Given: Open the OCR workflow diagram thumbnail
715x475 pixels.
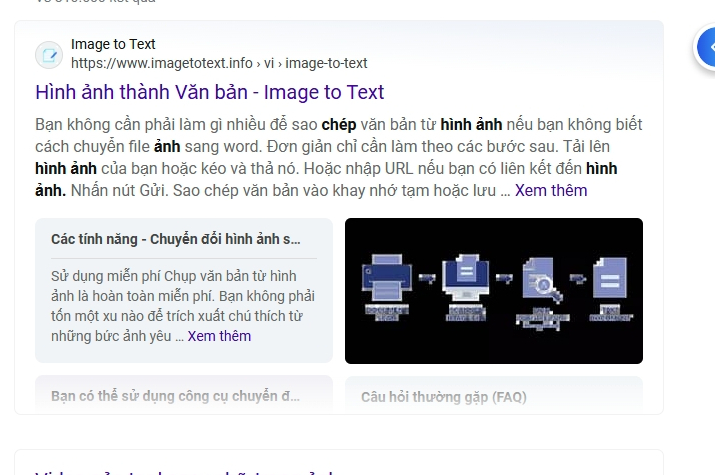Looking at the screenshot, I should point(494,291).
